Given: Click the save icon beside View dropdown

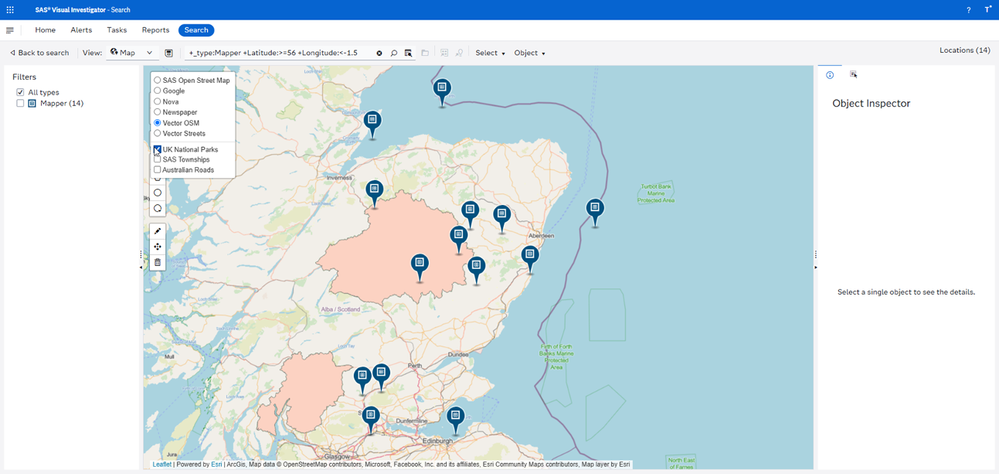Looking at the screenshot, I should [x=169, y=53].
